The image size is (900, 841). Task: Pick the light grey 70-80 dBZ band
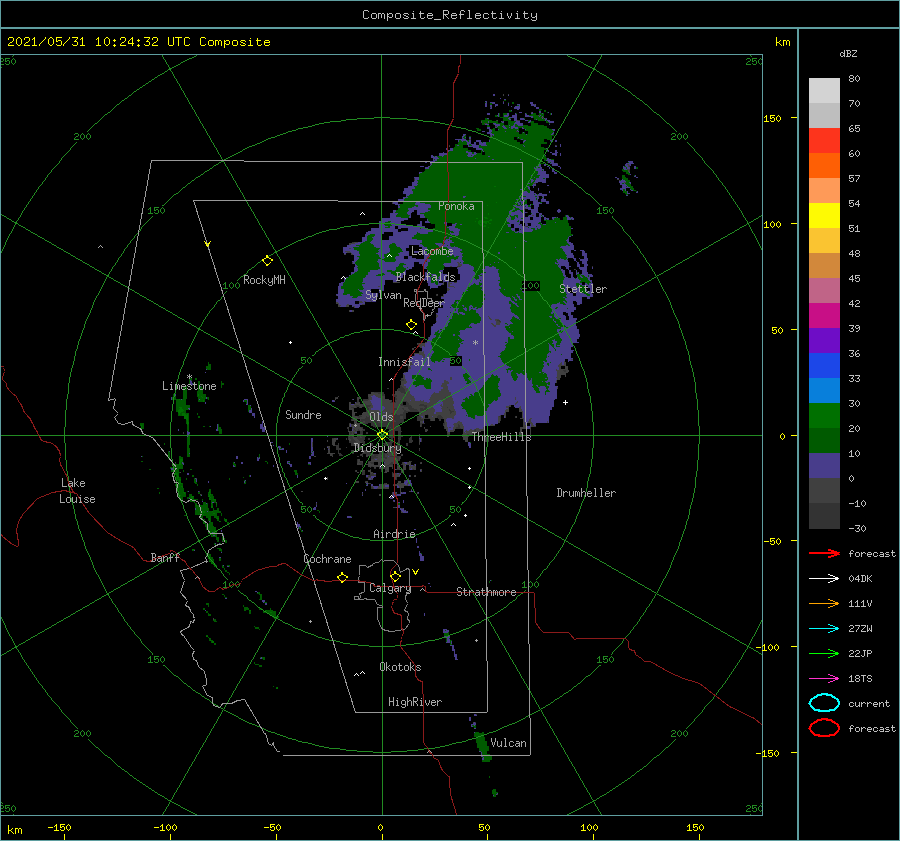[x=824, y=90]
